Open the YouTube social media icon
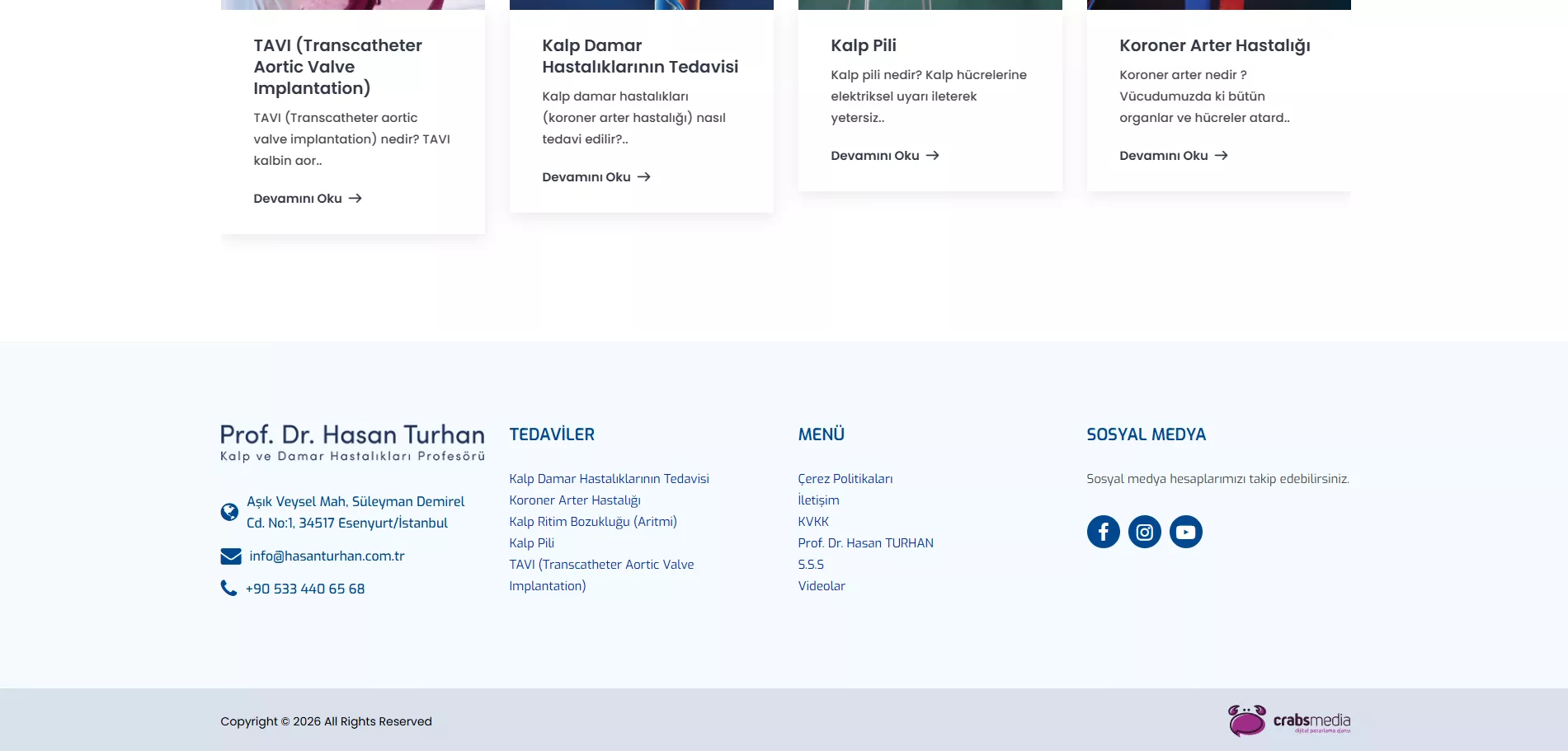Image resolution: width=1568 pixels, height=751 pixels. coord(1185,532)
